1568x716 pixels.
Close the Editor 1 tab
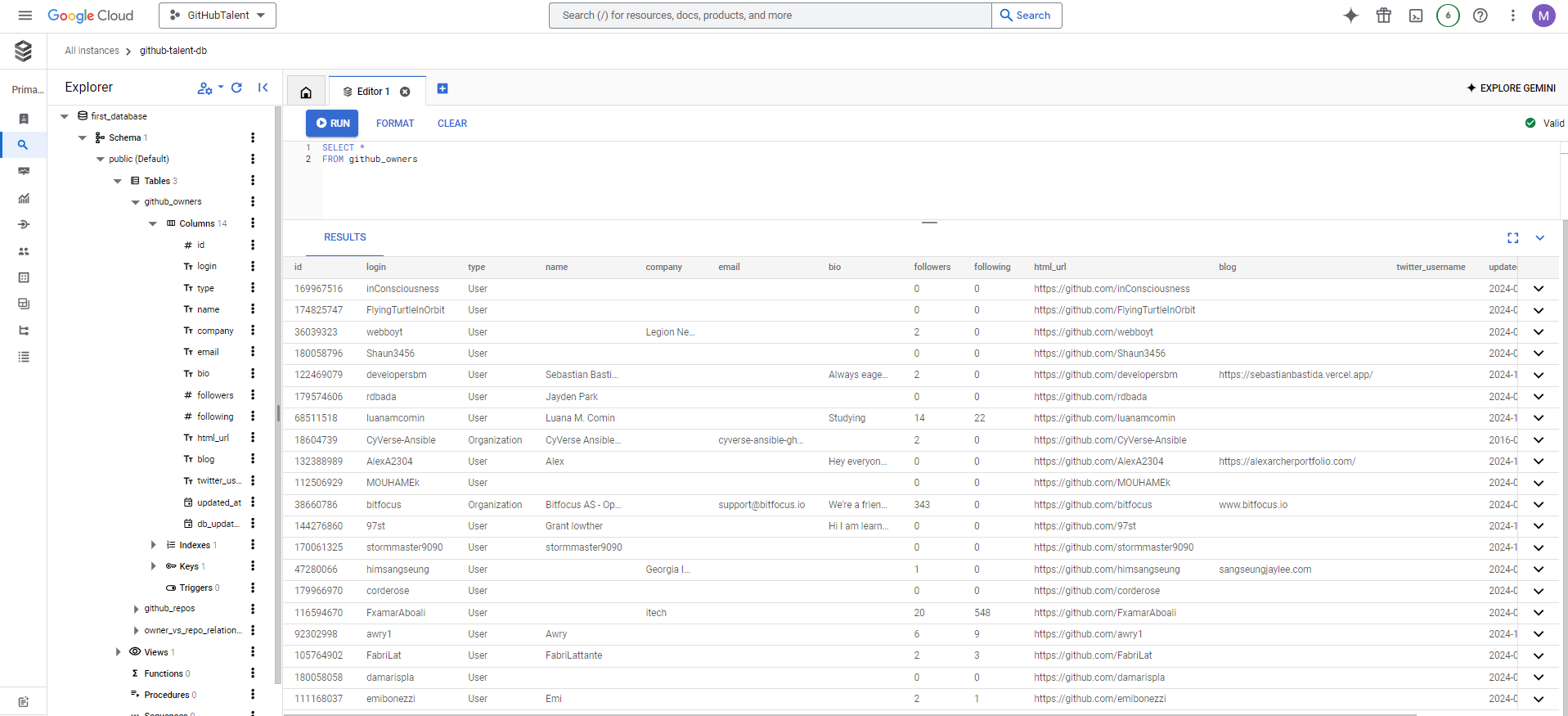(x=405, y=92)
